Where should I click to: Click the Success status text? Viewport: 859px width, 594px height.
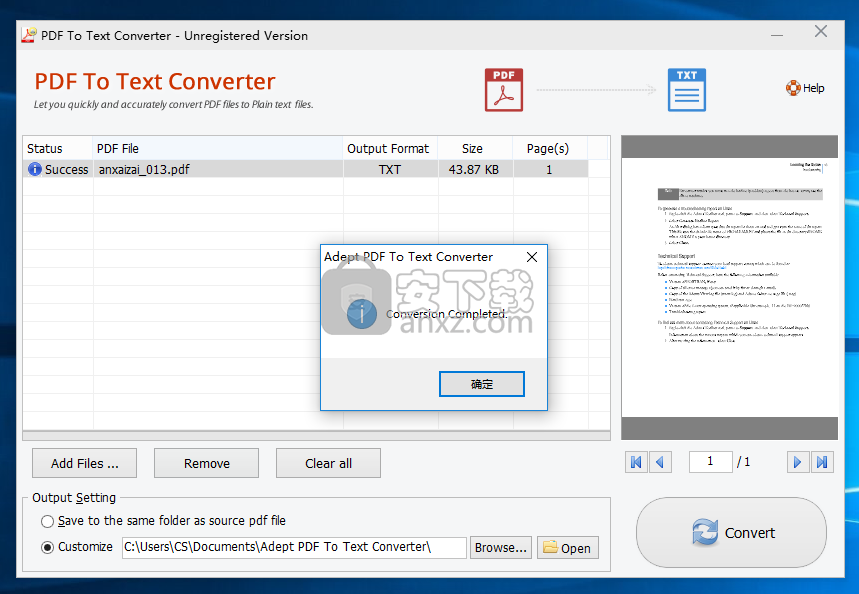pyautogui.click(x=66, y=170)
